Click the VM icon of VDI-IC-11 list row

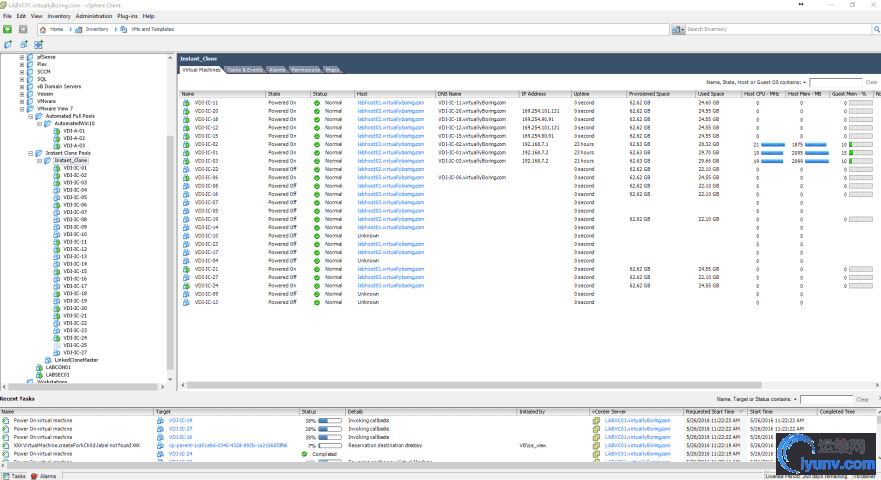(x=186, y=103)
